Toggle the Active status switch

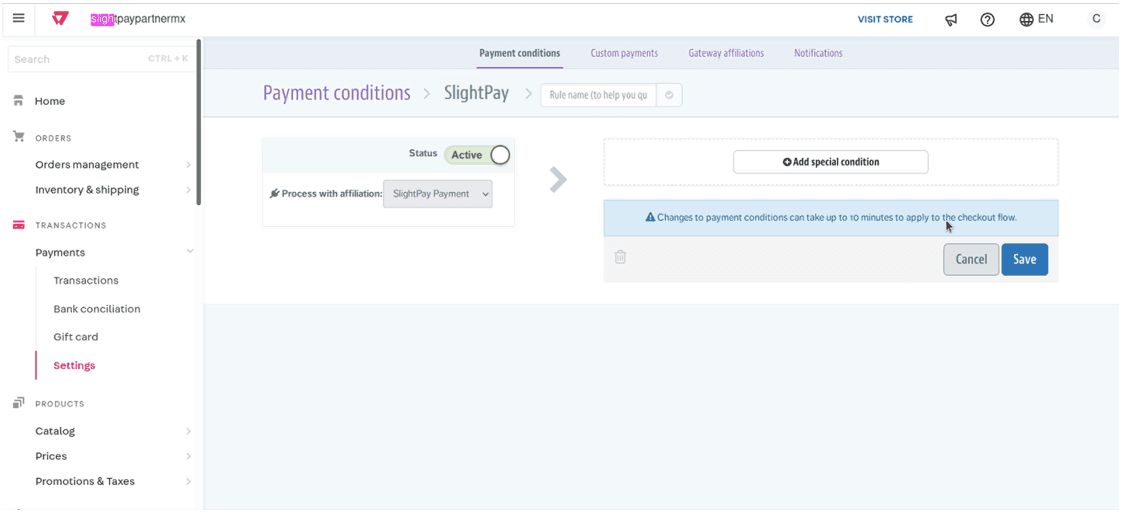coord(478,155)
